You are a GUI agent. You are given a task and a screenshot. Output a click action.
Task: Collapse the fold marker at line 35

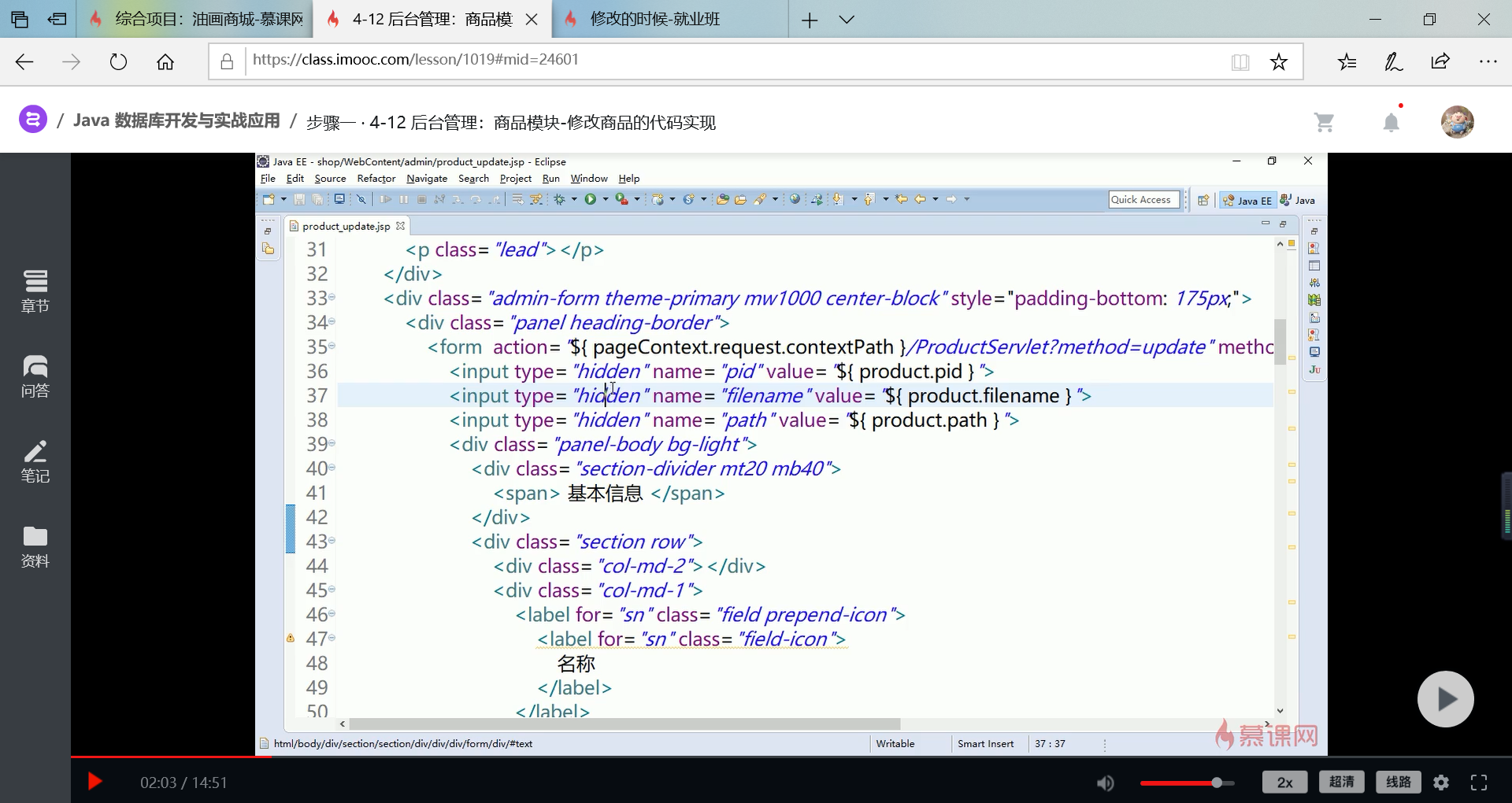pyautogui.click(x=332, y=346)
